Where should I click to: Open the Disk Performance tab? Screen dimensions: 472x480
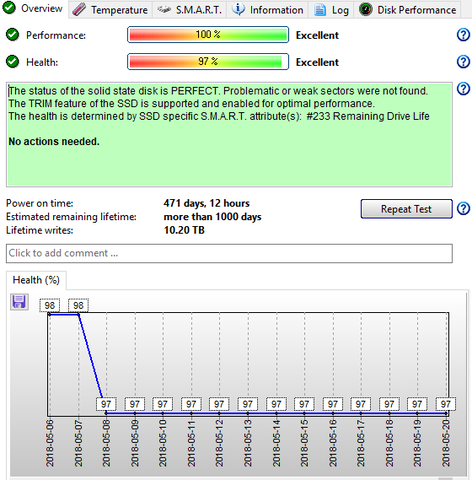pos(407,10)
